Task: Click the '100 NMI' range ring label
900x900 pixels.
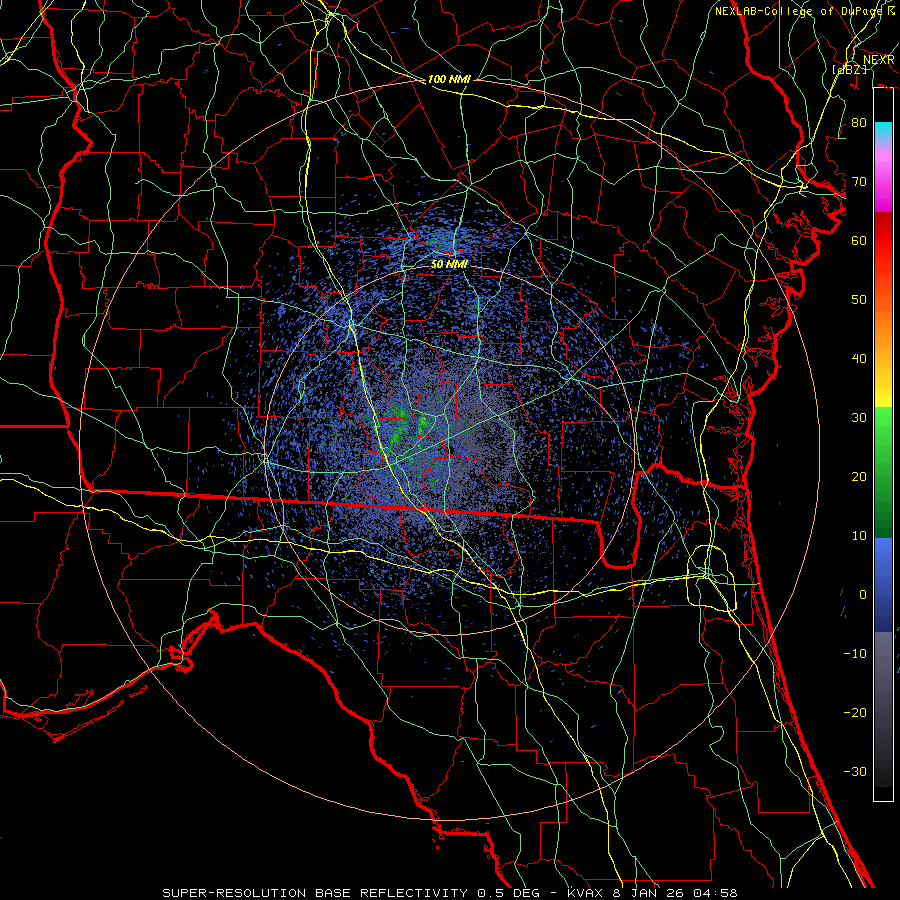Action: coord(449,79)
